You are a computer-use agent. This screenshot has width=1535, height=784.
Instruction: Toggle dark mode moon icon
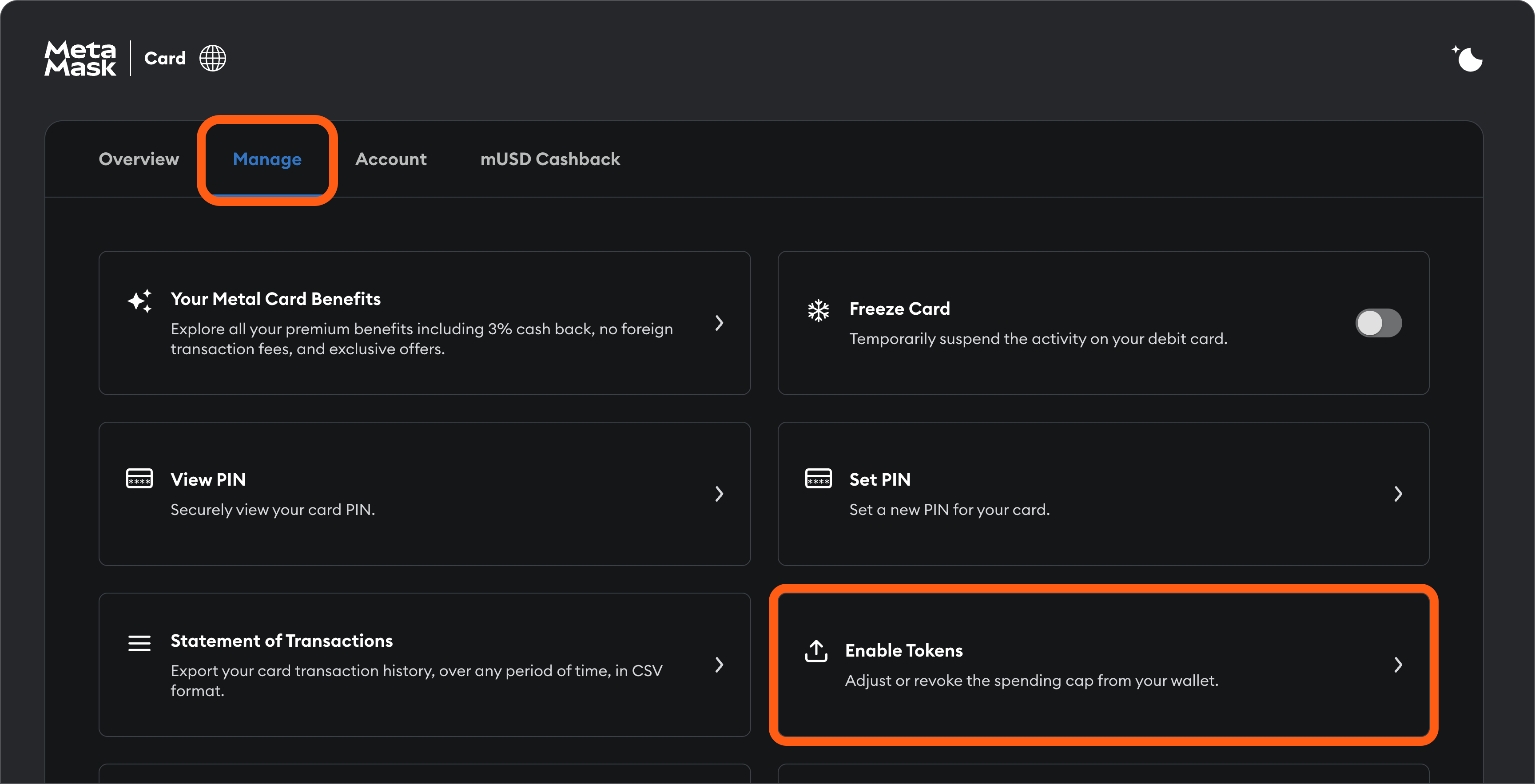pyautogui.click(x=1467, y=58)
